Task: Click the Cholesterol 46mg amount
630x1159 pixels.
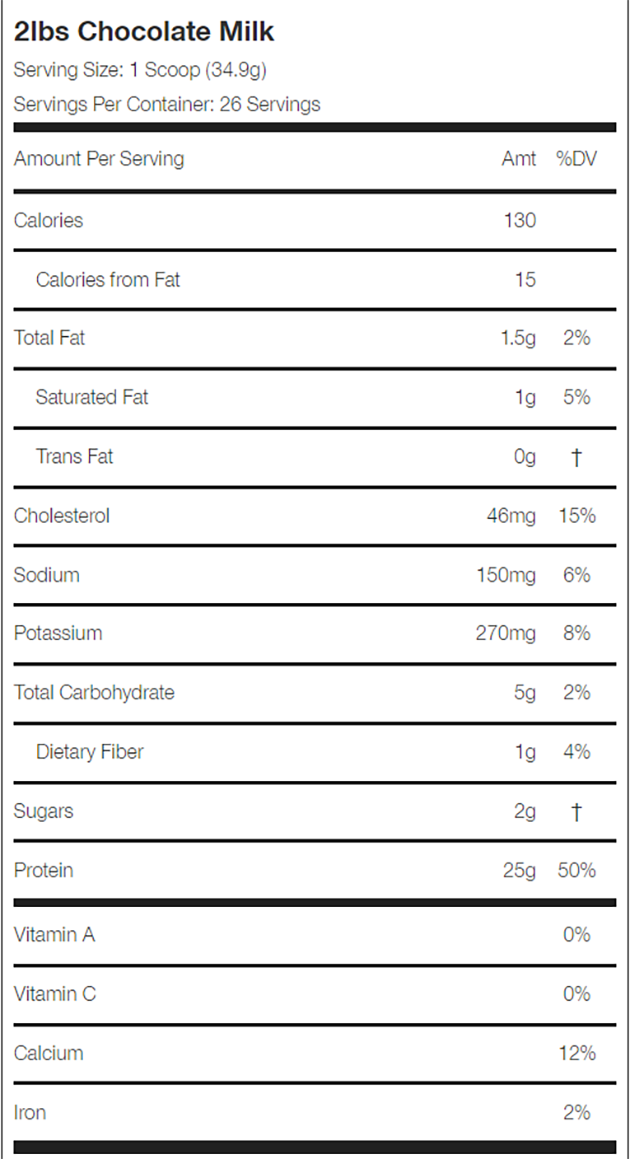Action: [511, 515]
